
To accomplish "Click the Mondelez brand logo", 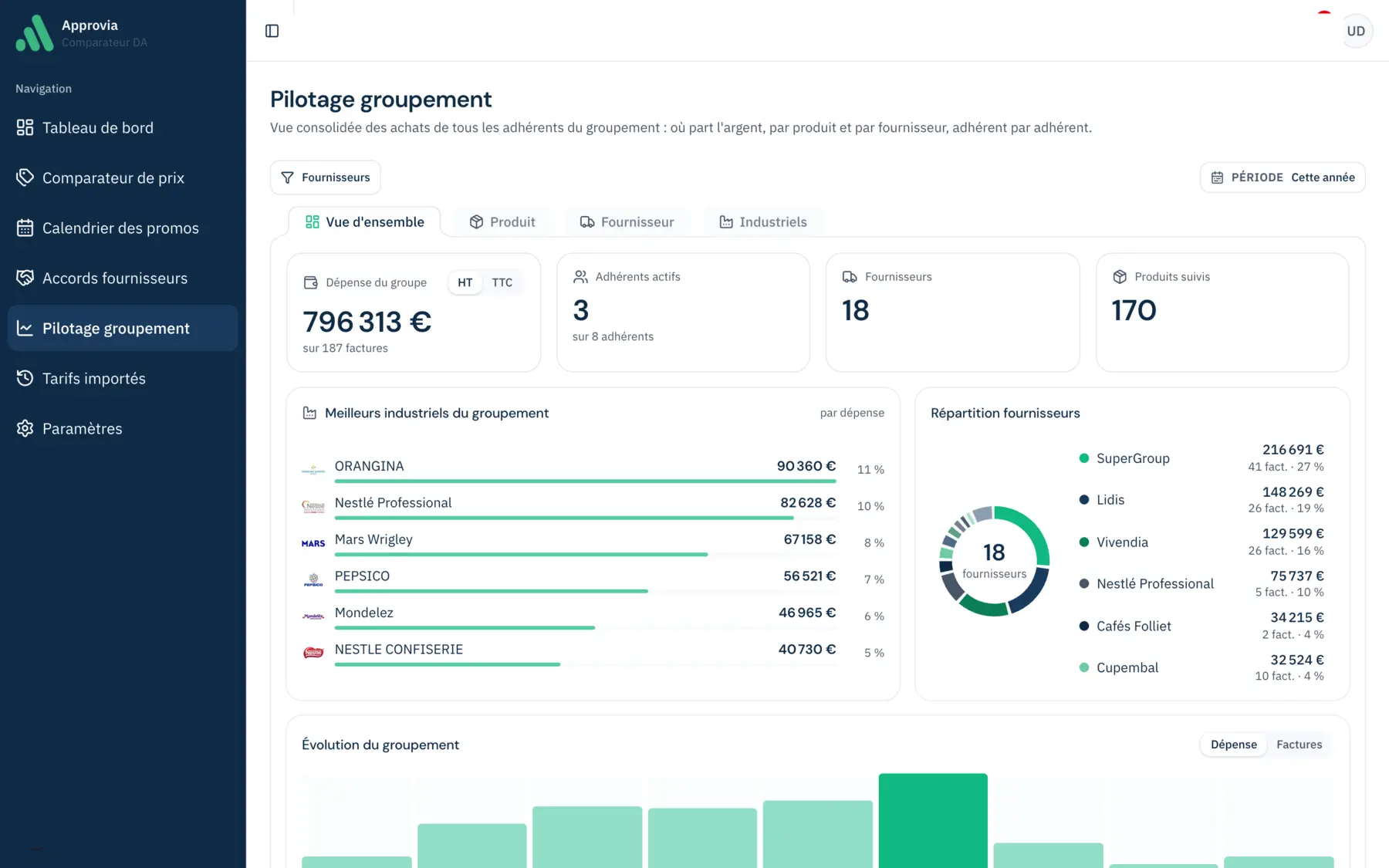I will [313, 616].
